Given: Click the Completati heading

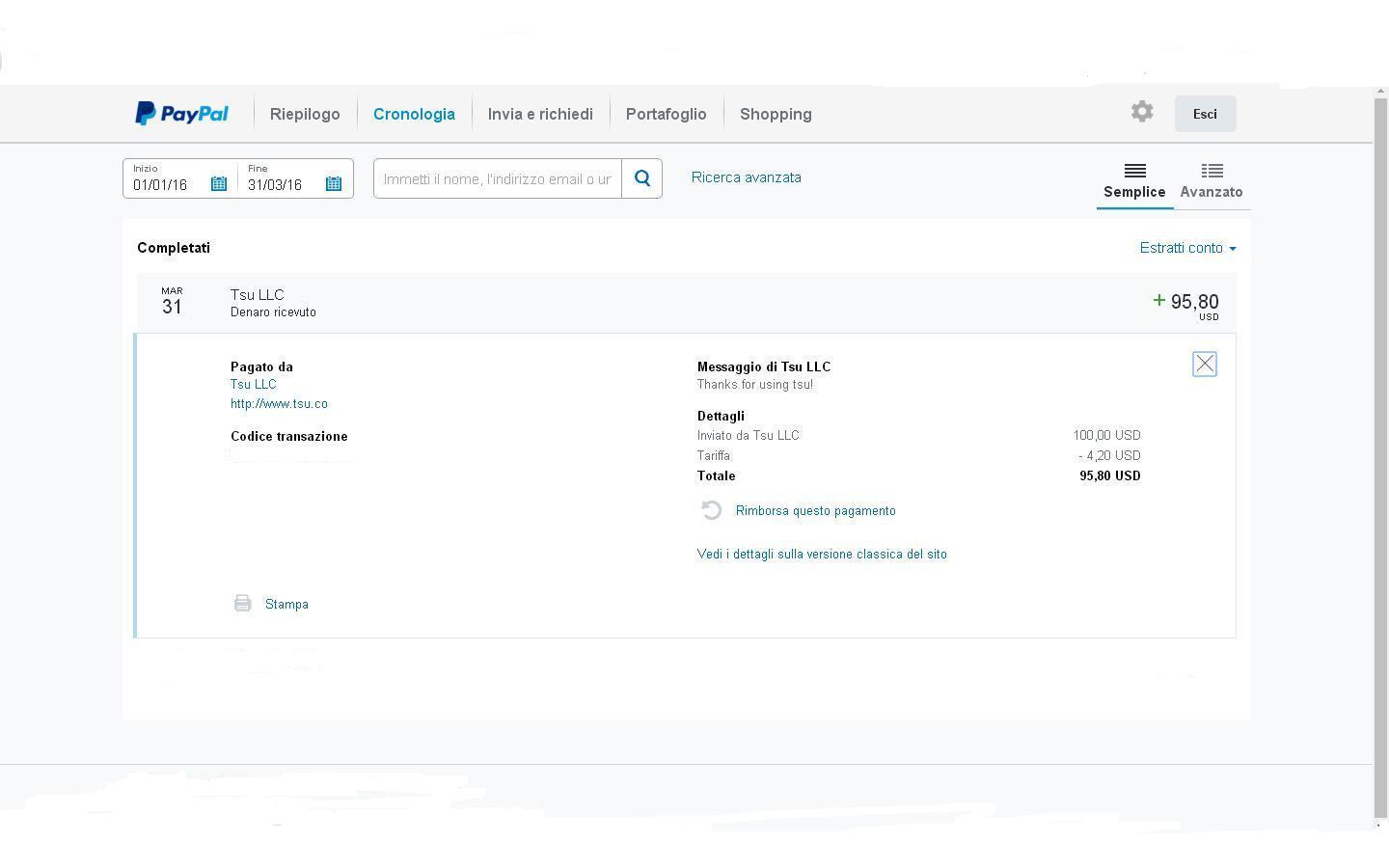Looking at the screenshot, I should (174, 248).
